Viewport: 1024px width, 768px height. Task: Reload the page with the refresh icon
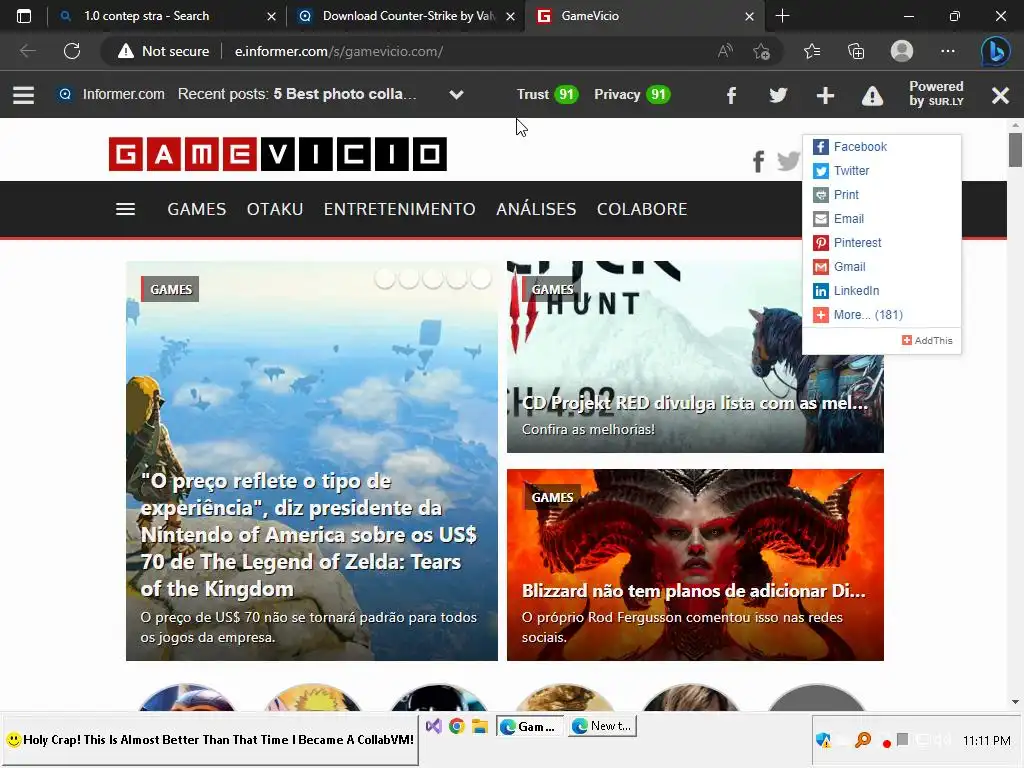point(72,51)
